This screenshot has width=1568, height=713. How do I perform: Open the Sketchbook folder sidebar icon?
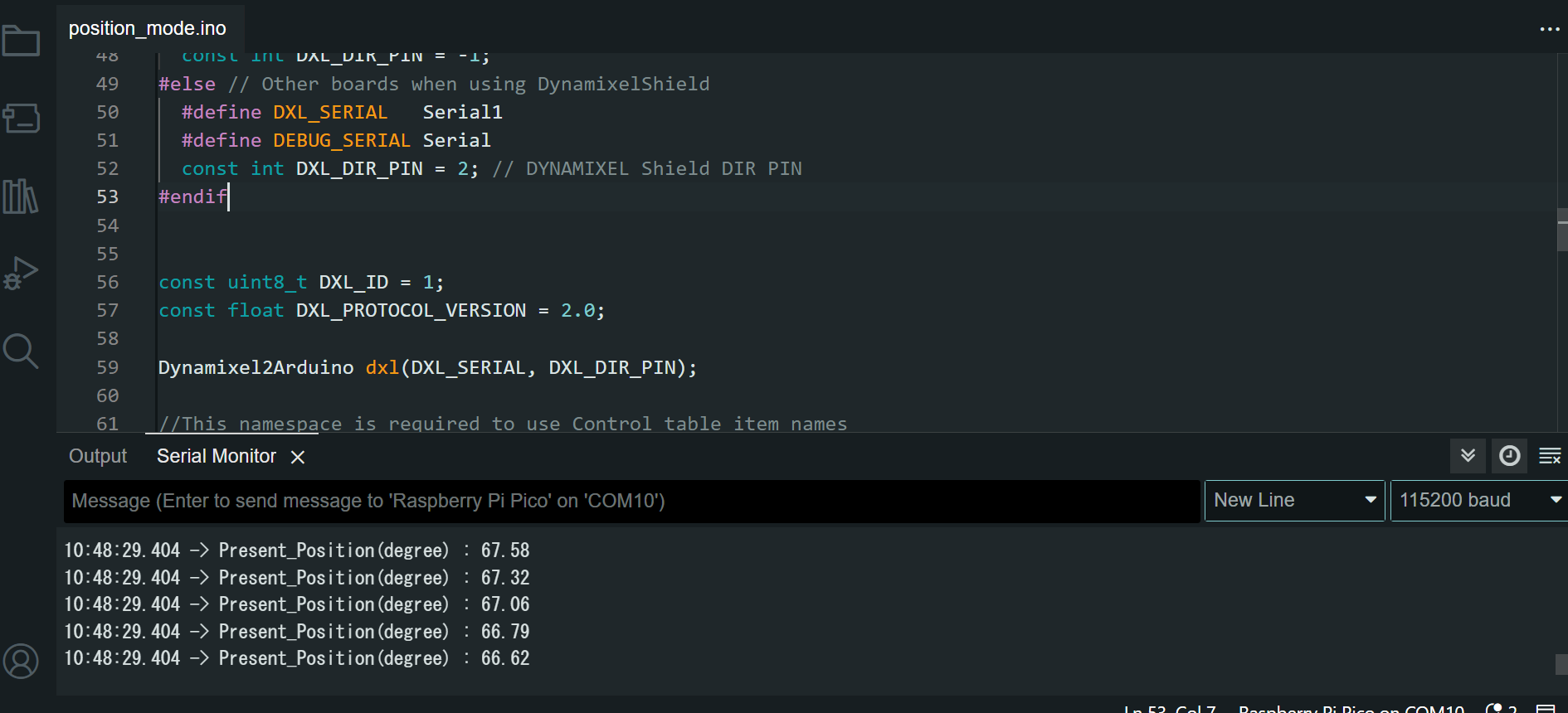pyautogui.click(x=21, y=41)
